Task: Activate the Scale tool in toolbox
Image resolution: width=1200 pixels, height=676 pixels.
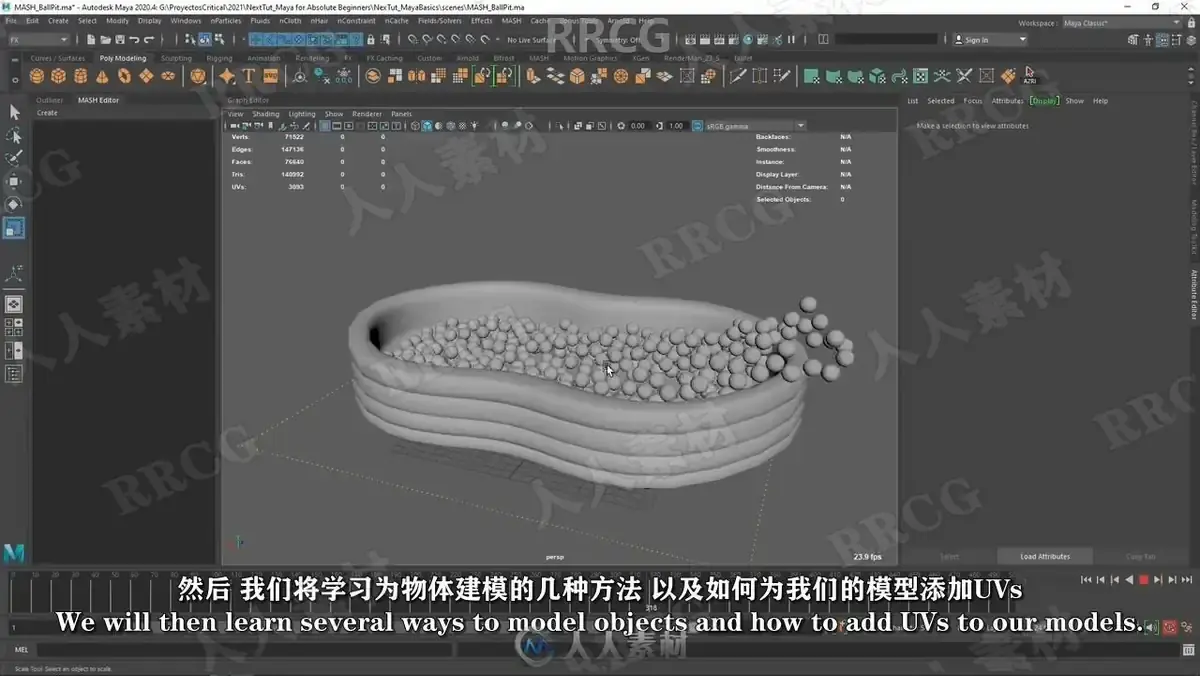Action: [14, 228]
